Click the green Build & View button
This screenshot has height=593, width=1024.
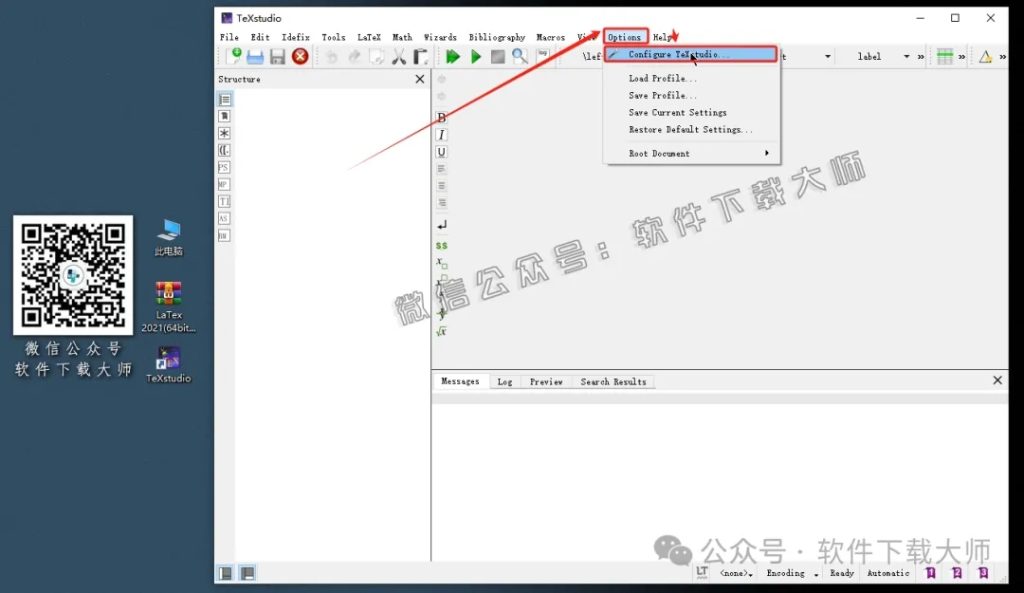pyautogui.click(x=453, y=57)
